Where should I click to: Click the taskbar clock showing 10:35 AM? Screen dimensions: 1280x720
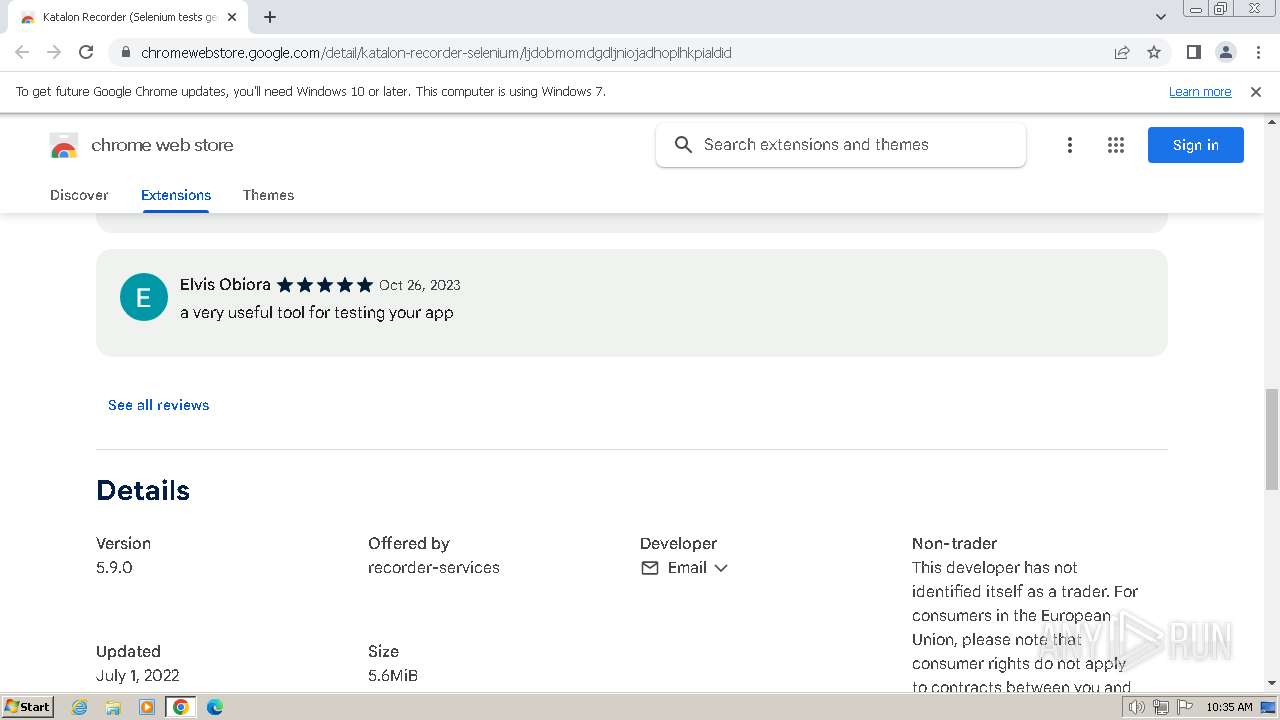pyautogui.click(x=1229, y=707)
